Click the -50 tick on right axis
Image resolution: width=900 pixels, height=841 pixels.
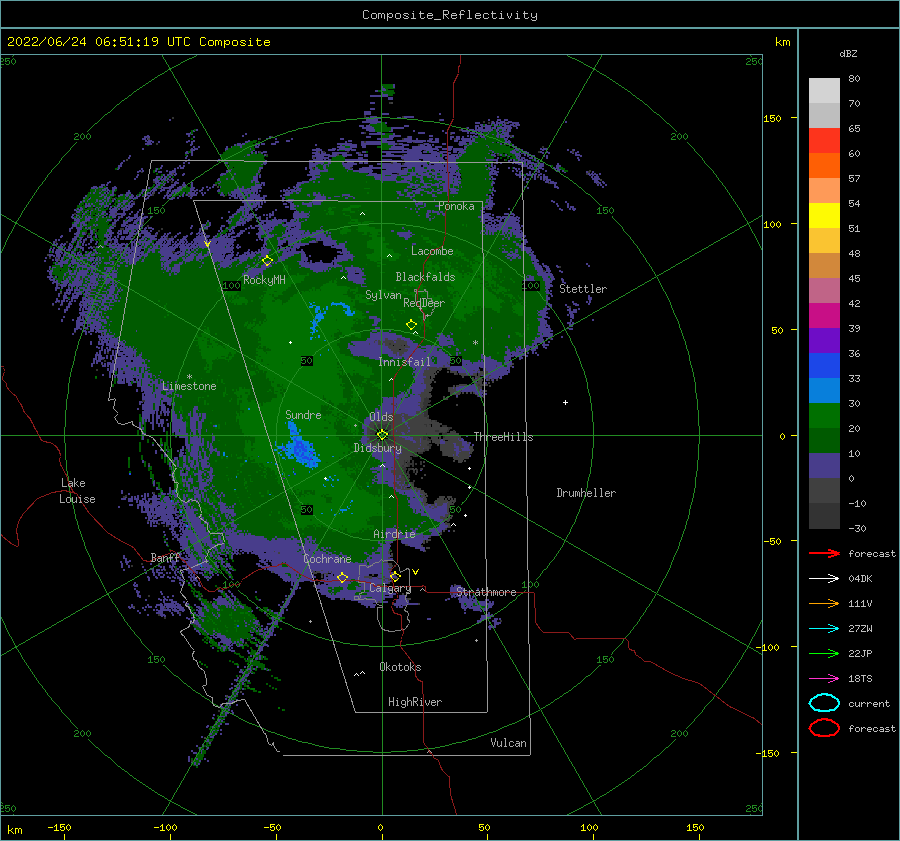(774, 541)
